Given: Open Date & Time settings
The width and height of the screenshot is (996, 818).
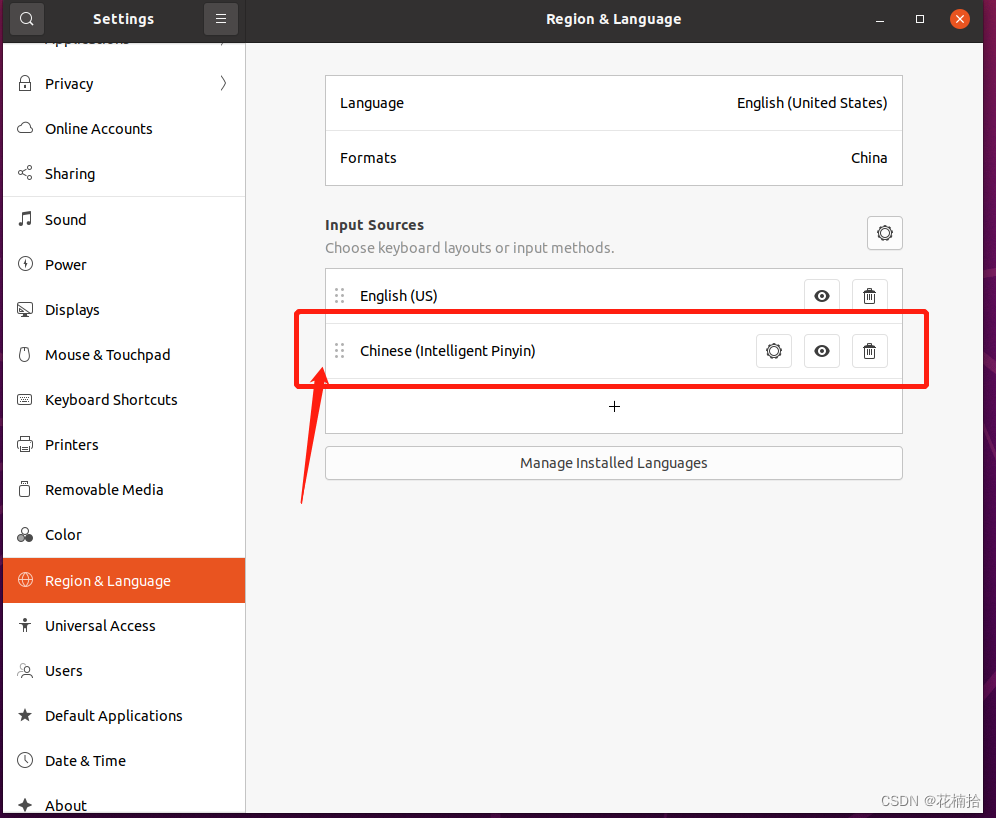Looking at the screenshot, I should pos(124,761).
